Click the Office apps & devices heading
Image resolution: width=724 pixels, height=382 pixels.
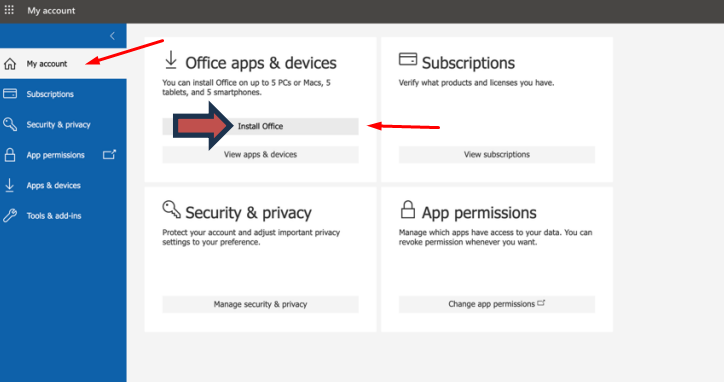261,63
